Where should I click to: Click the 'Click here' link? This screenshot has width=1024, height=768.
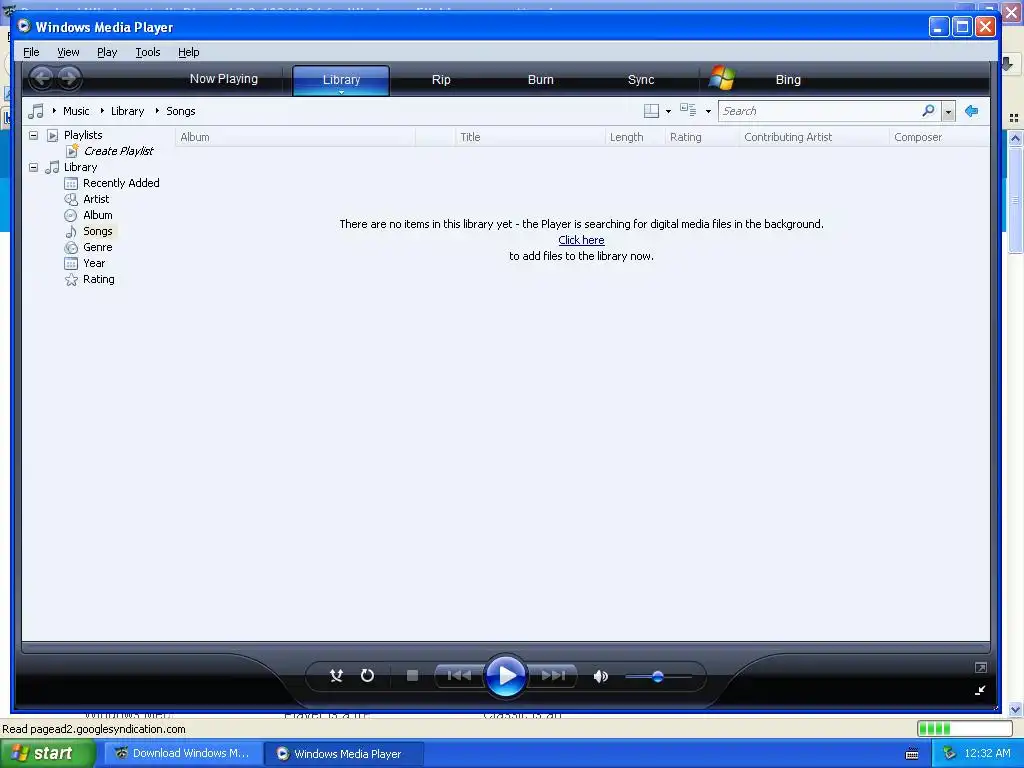[x=581, y=240]
